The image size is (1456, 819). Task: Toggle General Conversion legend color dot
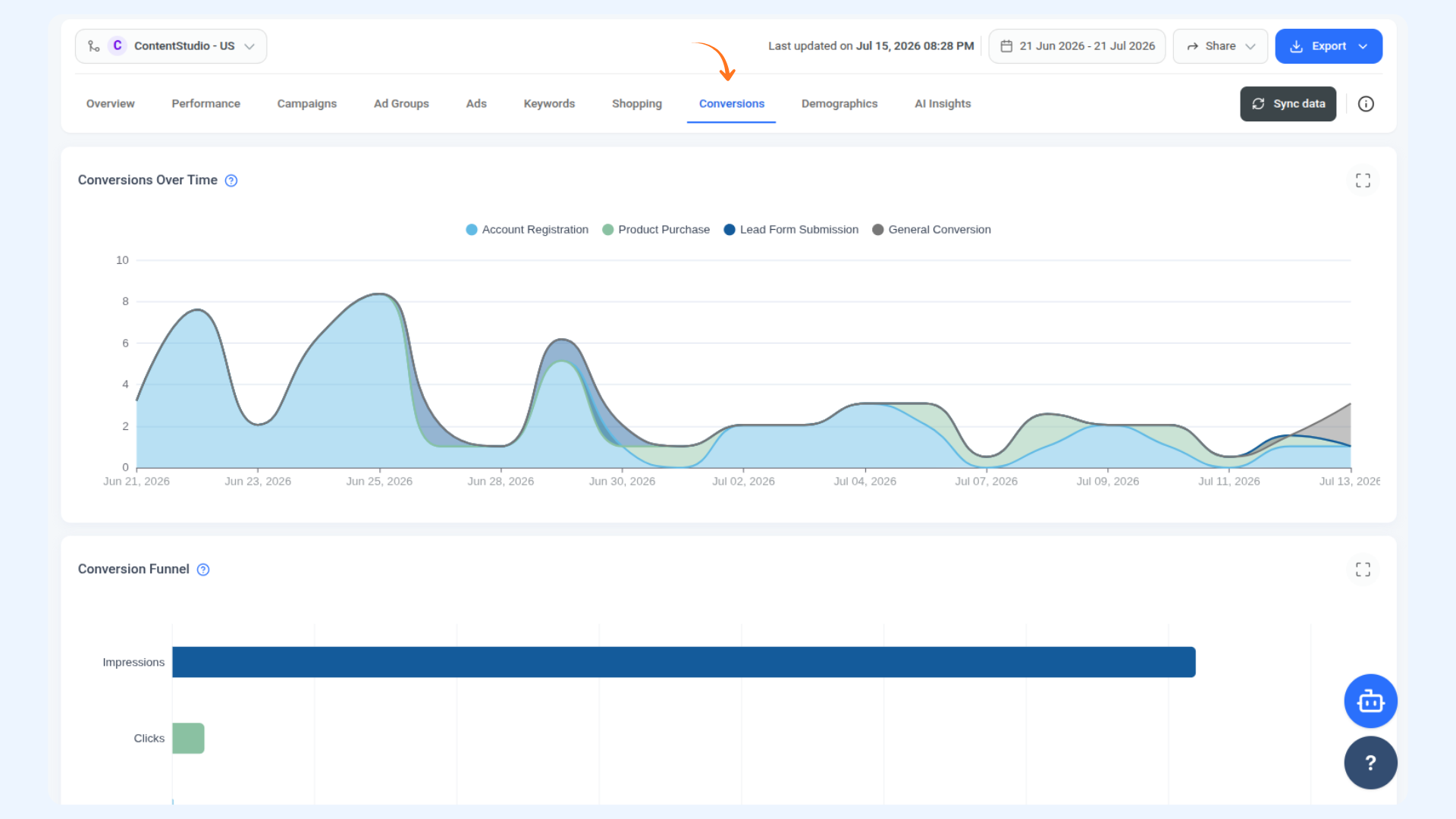(x=878, y=230)
